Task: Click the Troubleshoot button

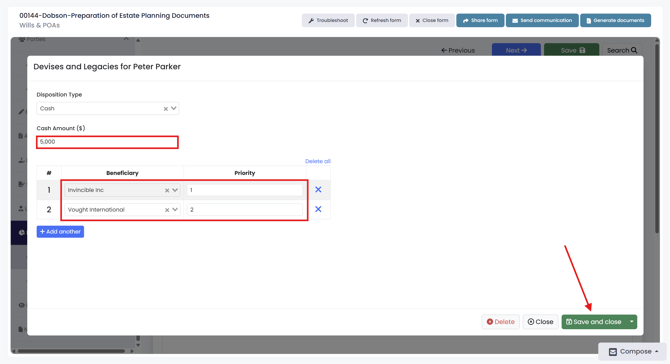Action: click(328, 21)
